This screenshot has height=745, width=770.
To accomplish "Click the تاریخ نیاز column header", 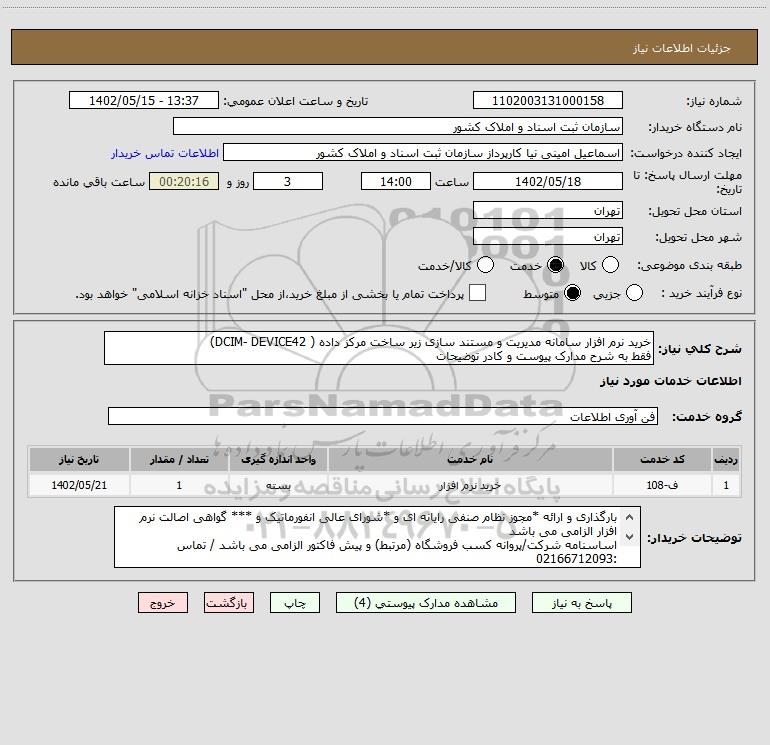I will (x=79, y=460).
